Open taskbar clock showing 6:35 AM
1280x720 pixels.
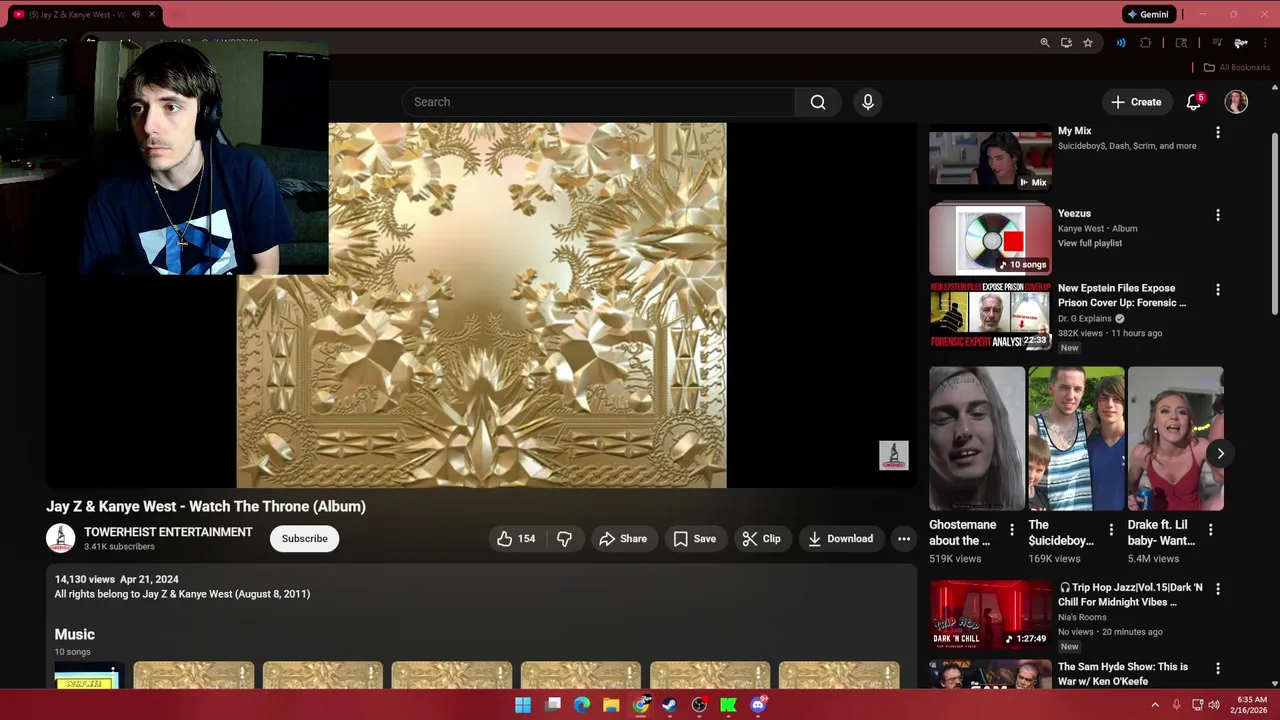pos(1251,705)
